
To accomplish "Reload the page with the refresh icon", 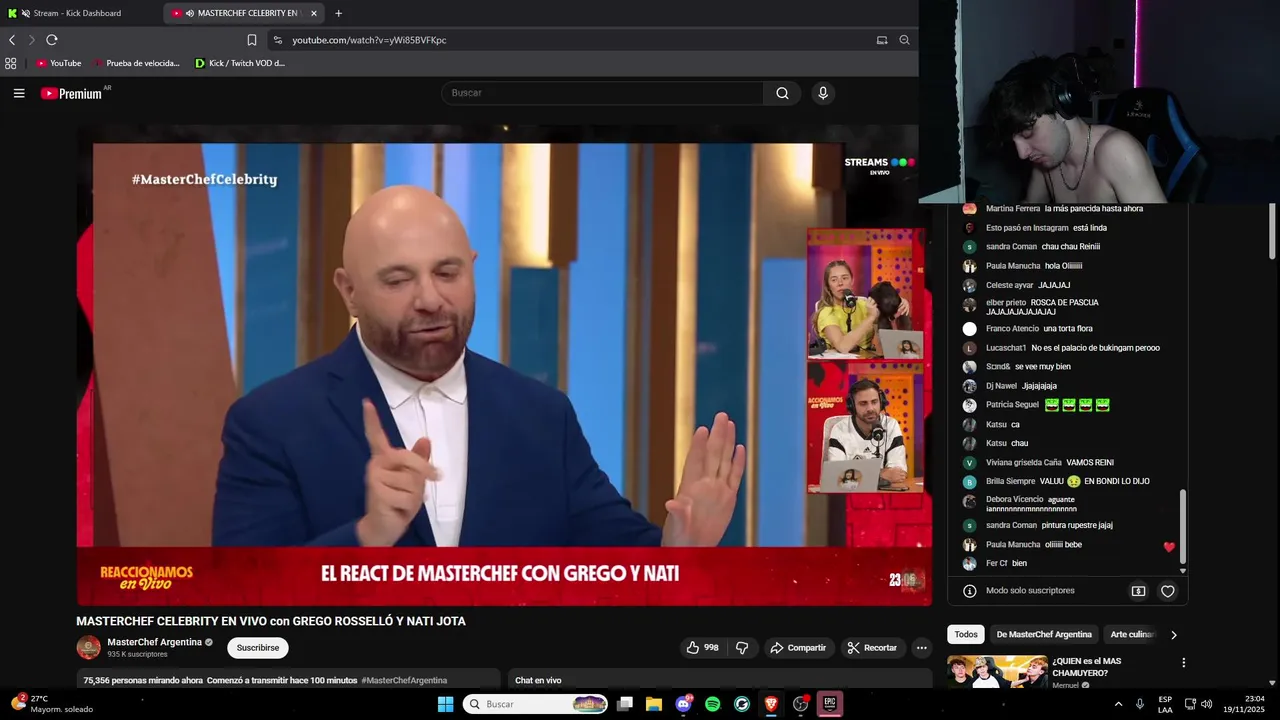I will (x=52, y=40).
